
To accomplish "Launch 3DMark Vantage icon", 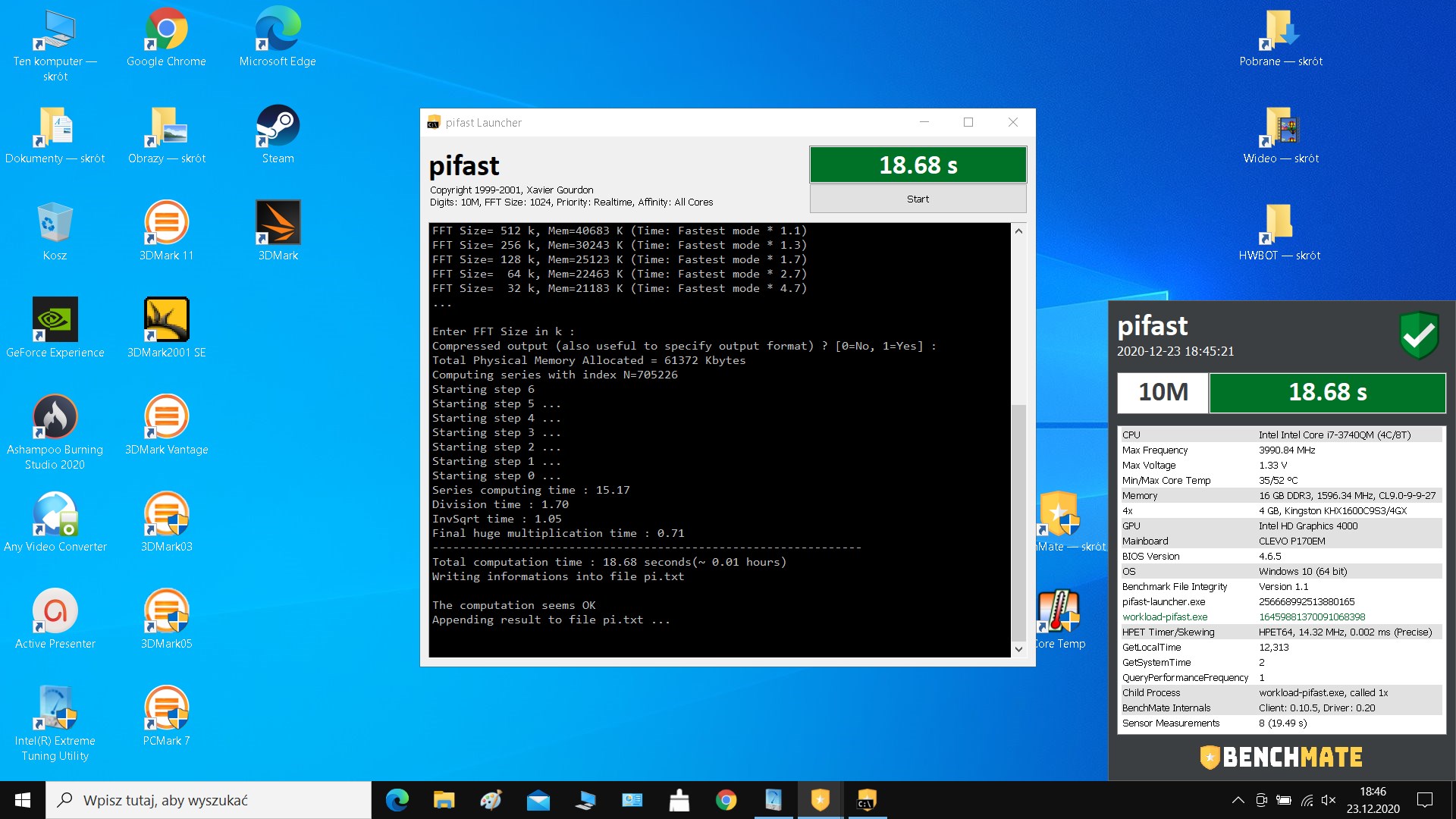I will pyautogui.click(x=166, y=426).
